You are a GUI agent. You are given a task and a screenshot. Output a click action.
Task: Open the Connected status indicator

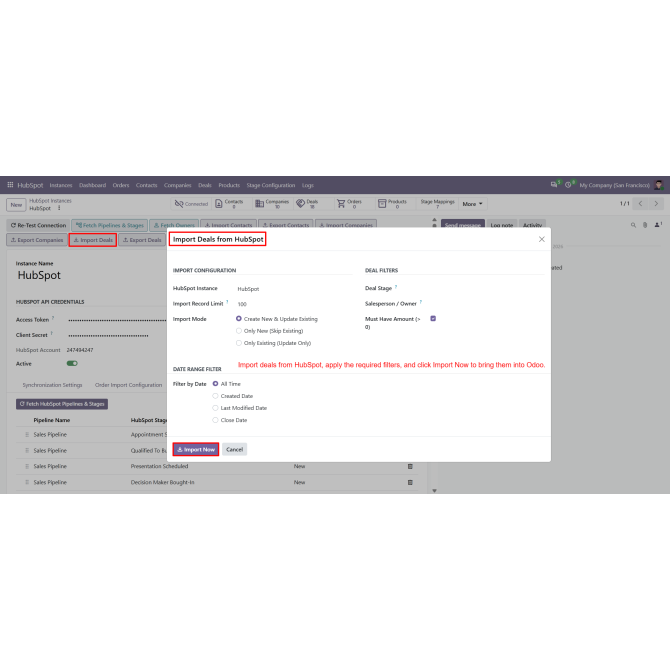click(x=191, y=204)
